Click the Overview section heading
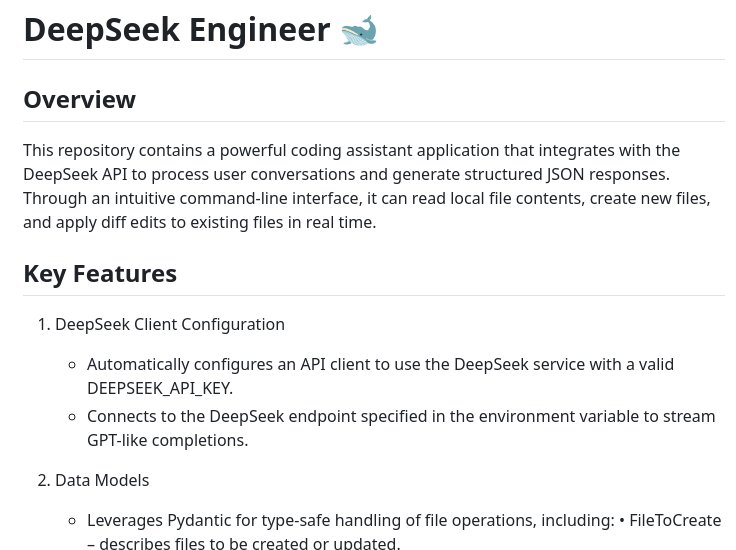Screen dimensions: 736x550 pyautogui.click(x=80, y=99)
